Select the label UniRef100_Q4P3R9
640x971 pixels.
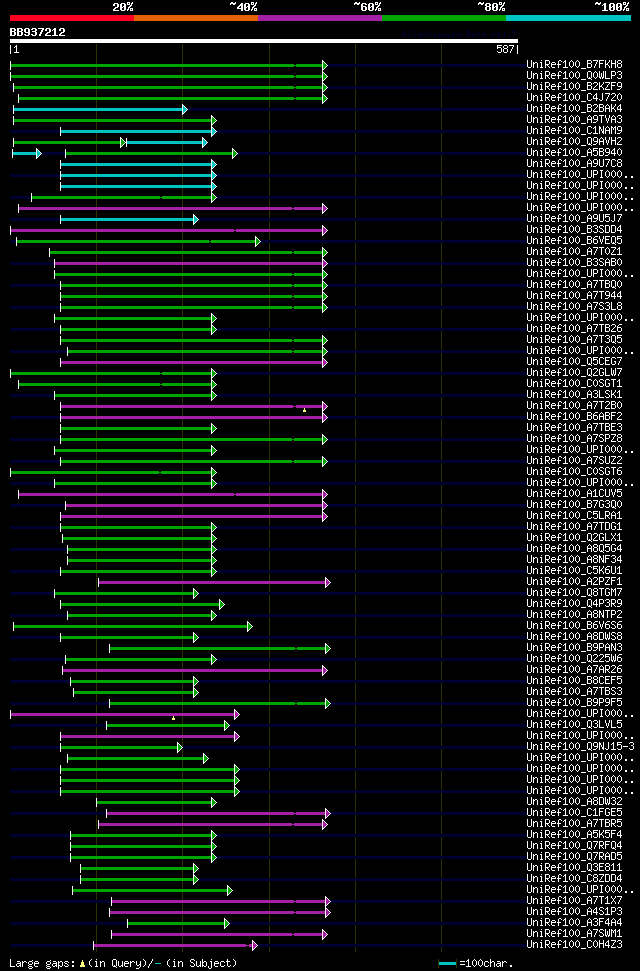[574, 604]
